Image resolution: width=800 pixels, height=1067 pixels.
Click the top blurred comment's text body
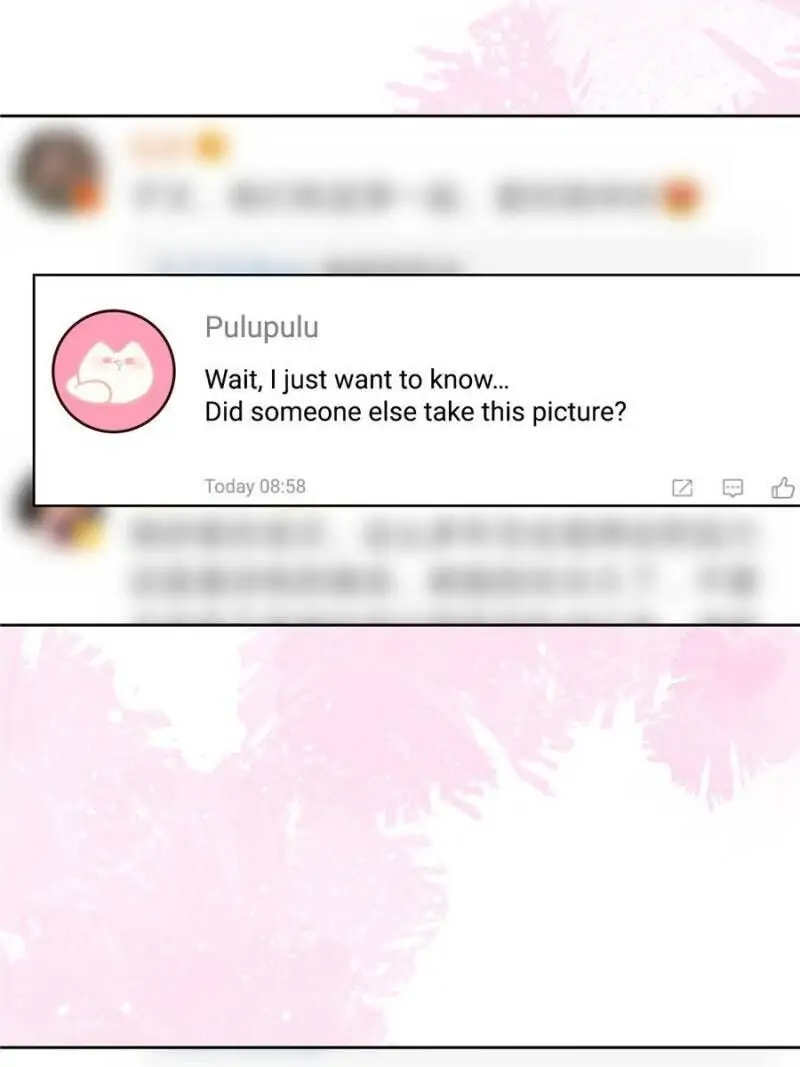(x=415, y=197)
